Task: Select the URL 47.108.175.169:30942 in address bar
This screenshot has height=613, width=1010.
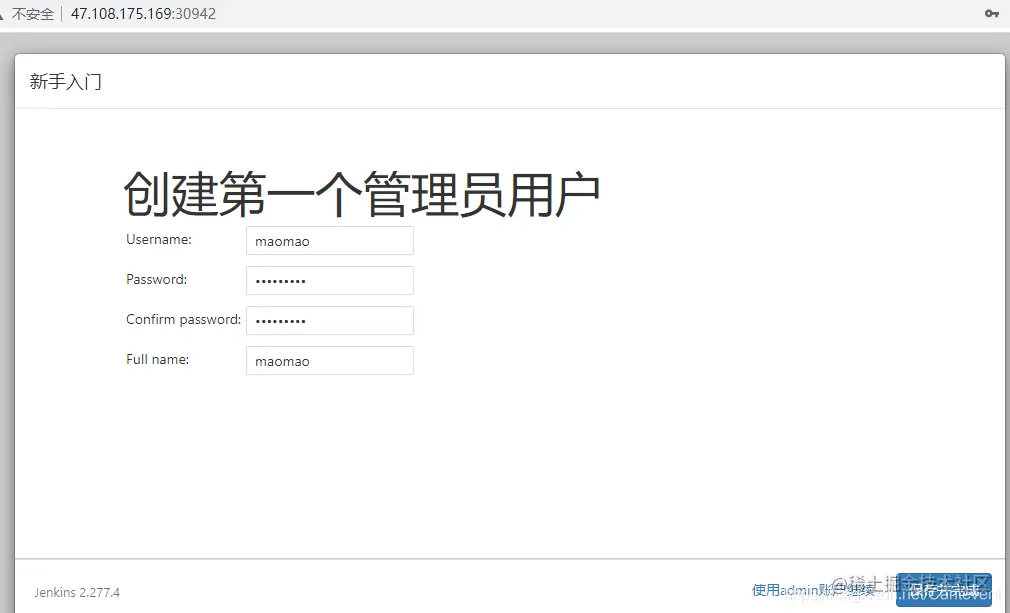Action: (143, 14)
